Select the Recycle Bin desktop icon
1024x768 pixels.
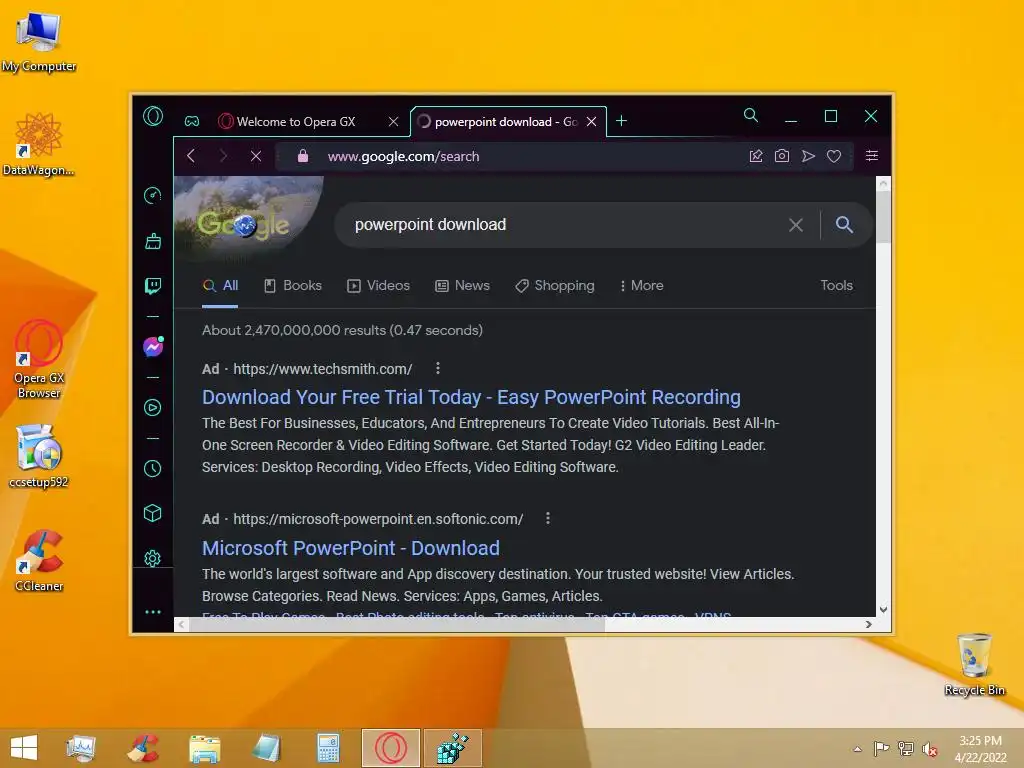(x=974, y=664)
